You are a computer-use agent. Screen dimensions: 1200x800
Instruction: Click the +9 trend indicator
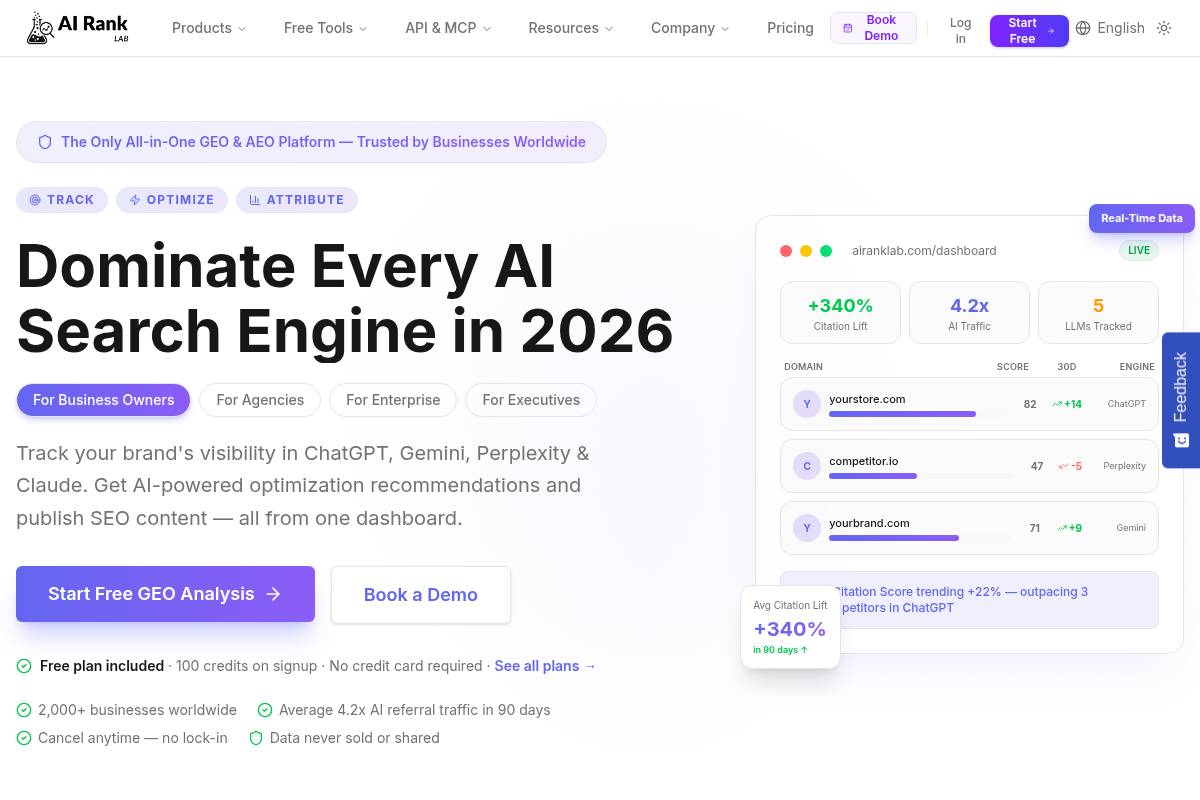(1070, 528)
